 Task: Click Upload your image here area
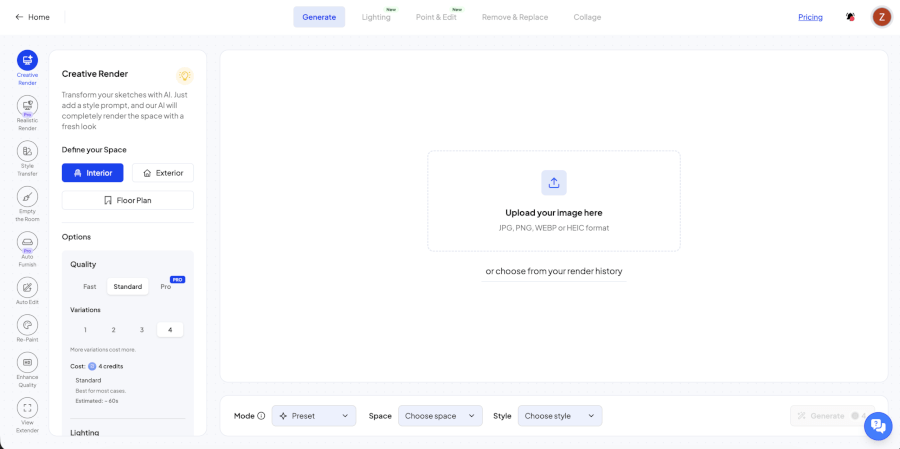tap(554, 201)
